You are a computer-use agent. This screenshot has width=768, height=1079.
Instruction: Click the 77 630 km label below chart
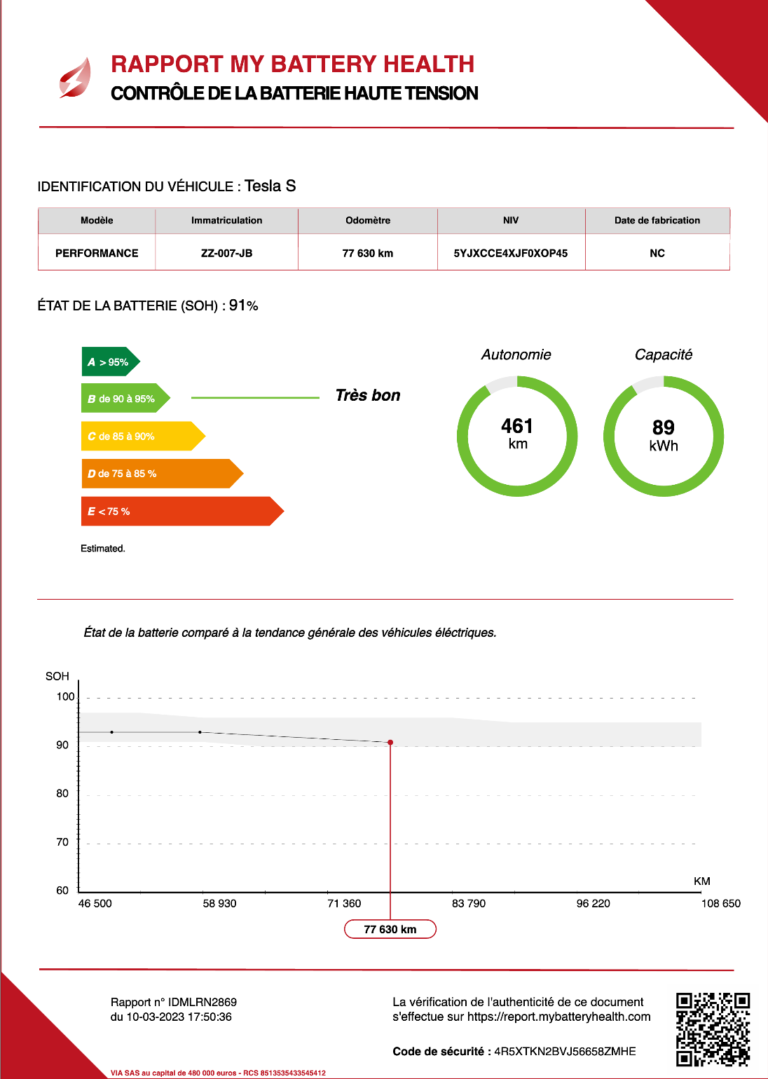(390, 929)
